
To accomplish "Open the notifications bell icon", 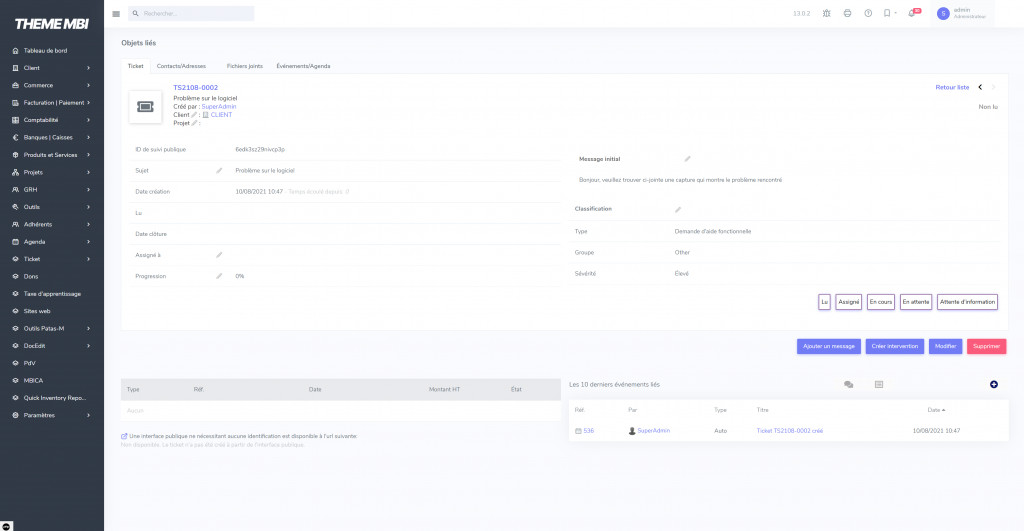I will coord(912,13).
